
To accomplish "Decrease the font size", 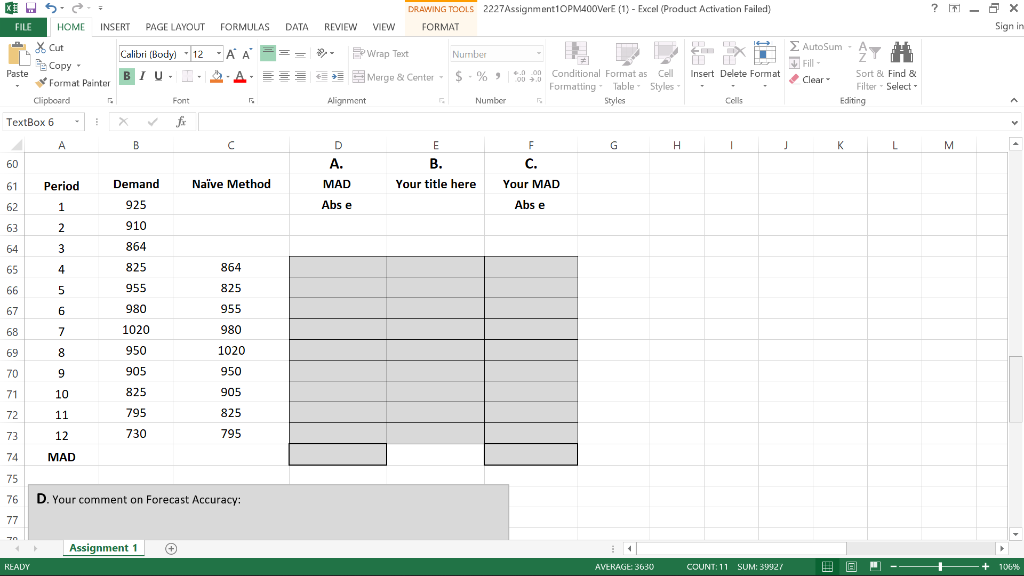I will pos(247,54).
